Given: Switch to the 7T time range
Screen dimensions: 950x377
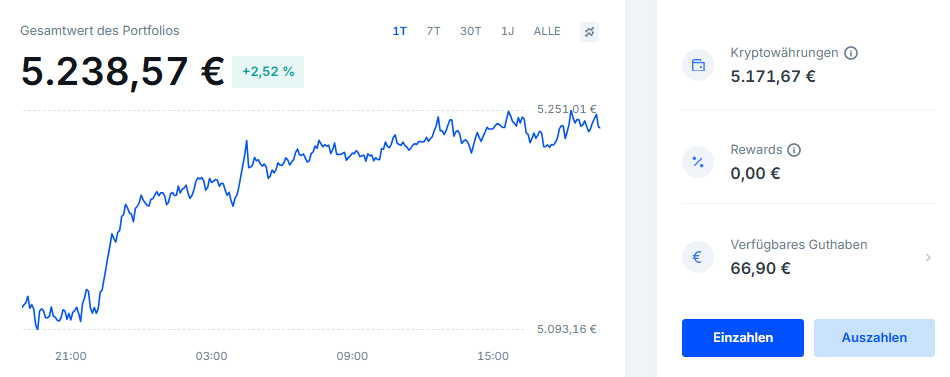Looking at the screenshot, I should click(433, 32).
